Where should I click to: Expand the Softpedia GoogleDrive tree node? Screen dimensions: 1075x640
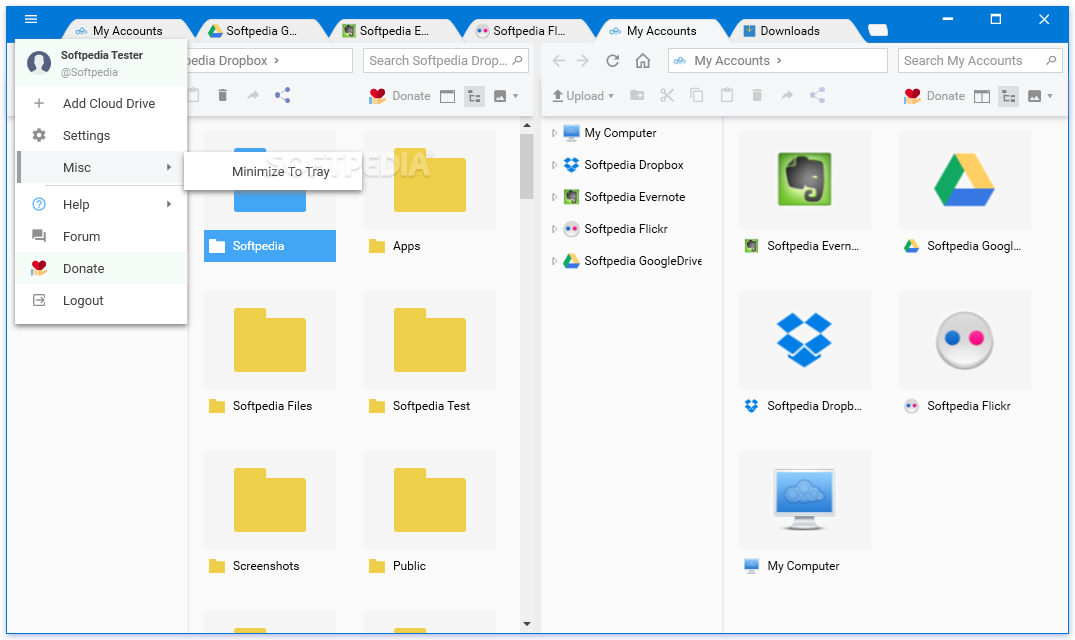[554, 261]
